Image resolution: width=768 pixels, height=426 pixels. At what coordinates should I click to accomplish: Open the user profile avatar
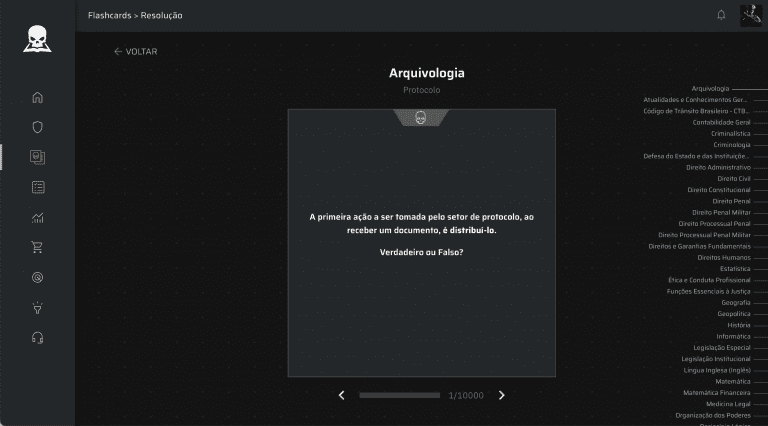pyautogui.click(x=751, y=15)
